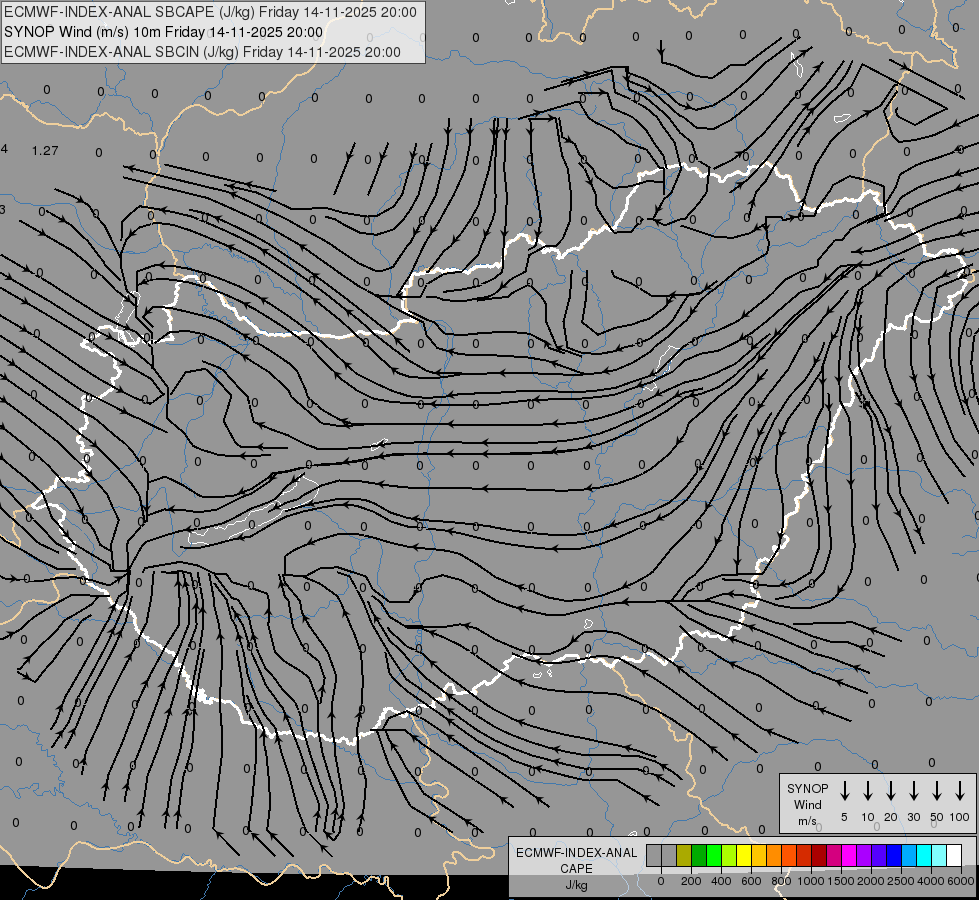979x900 pixels.
Task: Pick the dark red CAPE swatch above 1000
Action: [x=819, y=856]
